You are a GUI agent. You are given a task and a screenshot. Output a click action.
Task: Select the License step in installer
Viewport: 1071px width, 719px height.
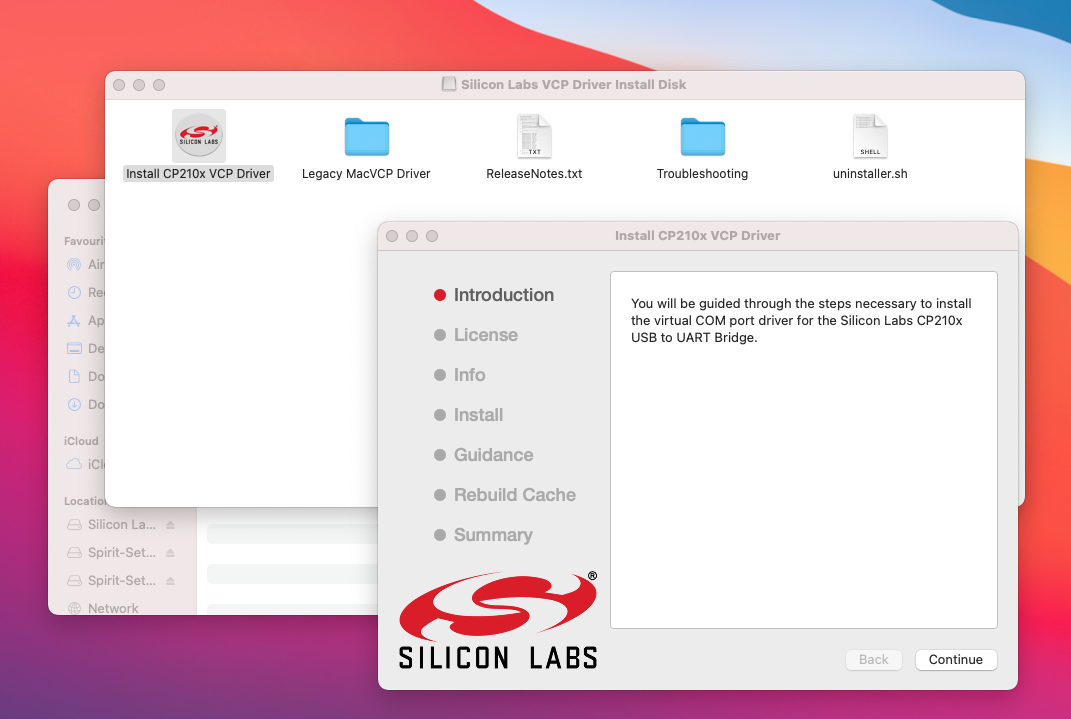pos(485,335)
